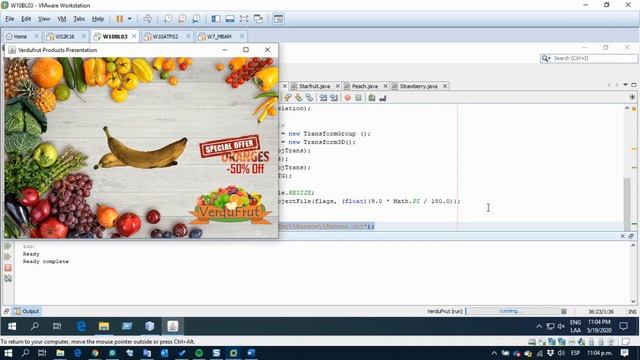Open the VMware Help menu
Viewport: 640px width, 360px height.
click(x=98, y=19)
